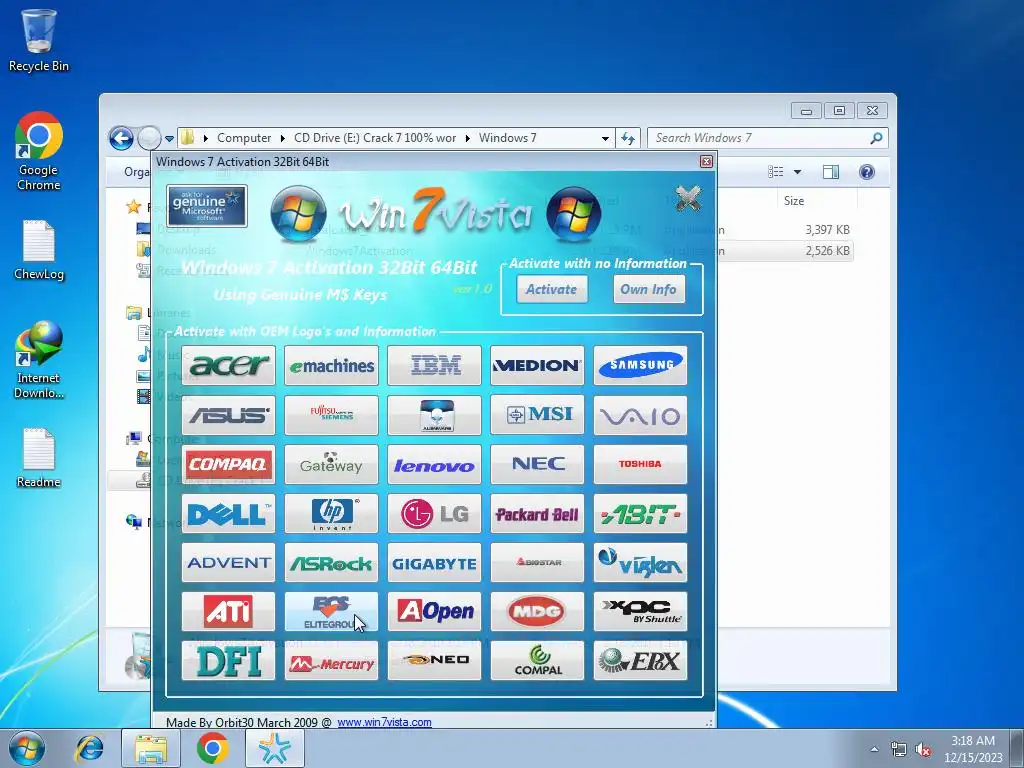This screenshot has height=768, width=1024.
Task: Pick the Fujitsu Siemens logo
Action: [331, 415]
